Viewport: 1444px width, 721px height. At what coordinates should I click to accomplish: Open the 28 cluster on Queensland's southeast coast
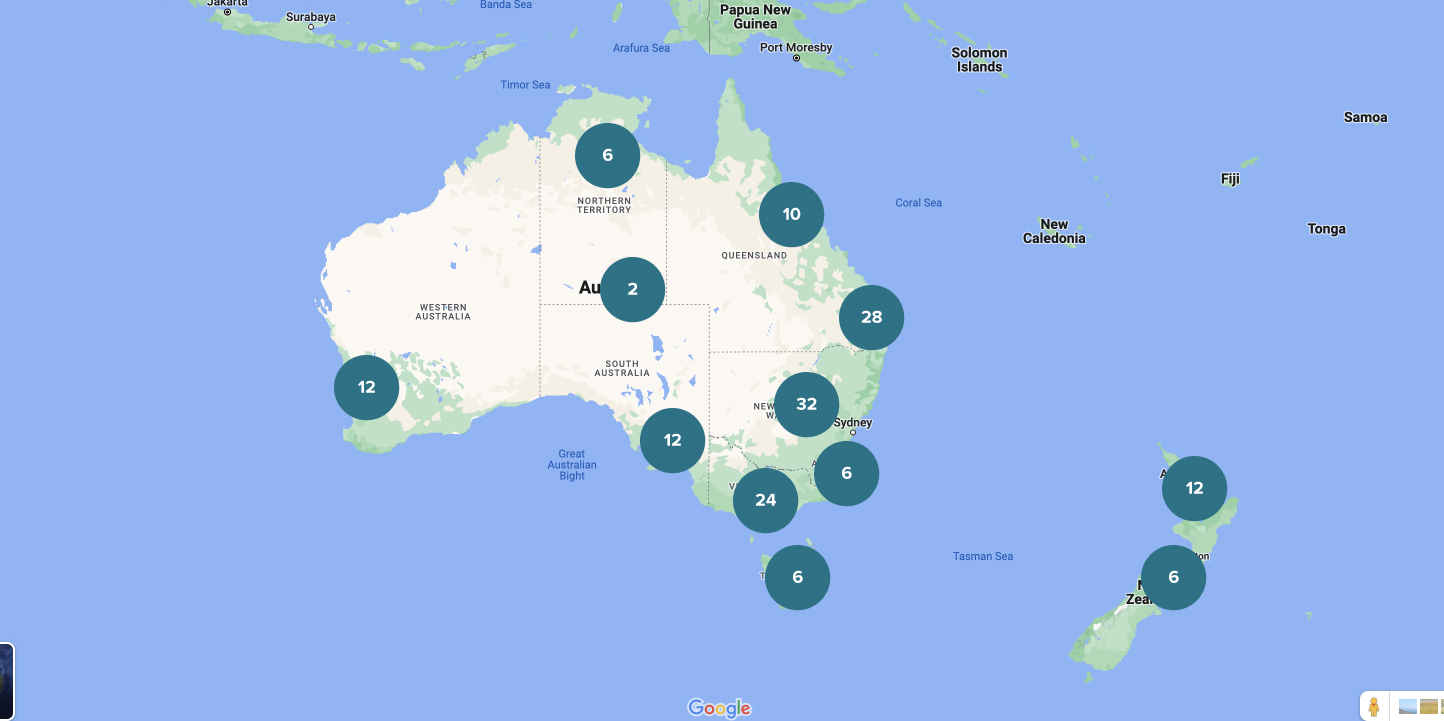871,317
